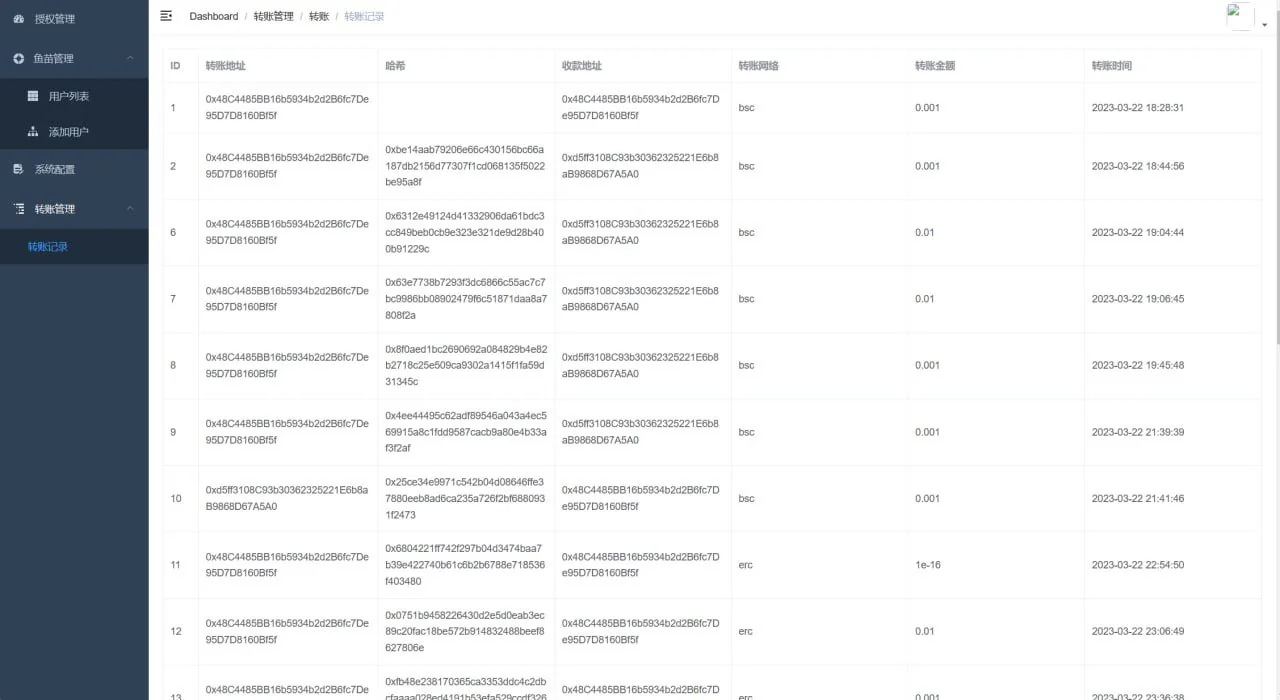Click the page vertical scrollbar

1275,200
